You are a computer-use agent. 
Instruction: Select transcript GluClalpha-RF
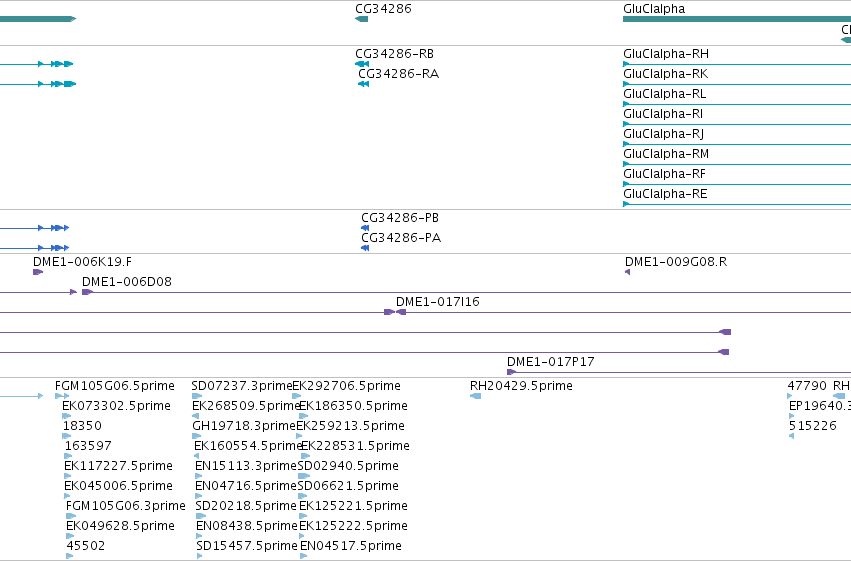coord(665,174)
